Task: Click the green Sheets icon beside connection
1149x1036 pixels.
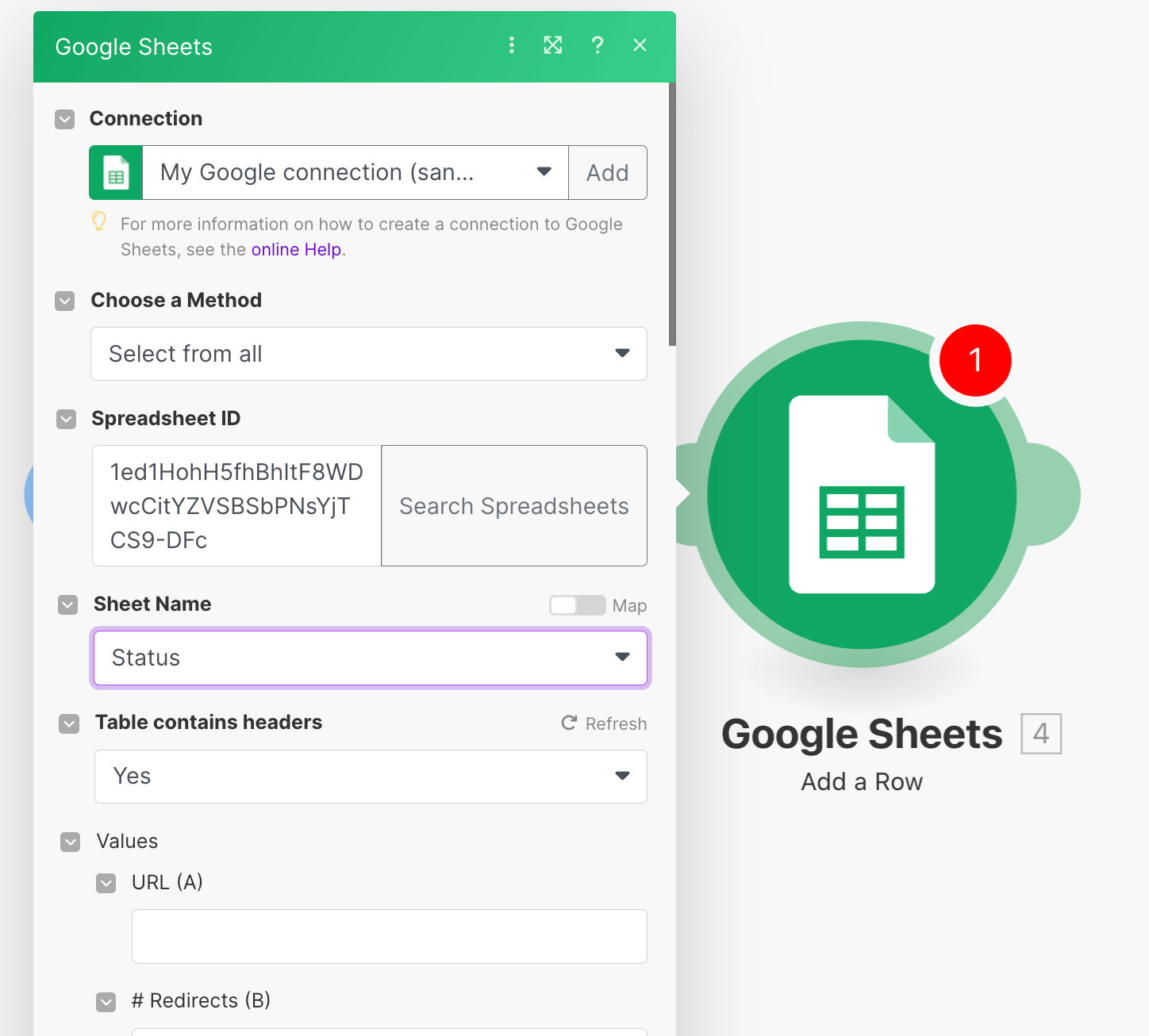Action: 116,172
